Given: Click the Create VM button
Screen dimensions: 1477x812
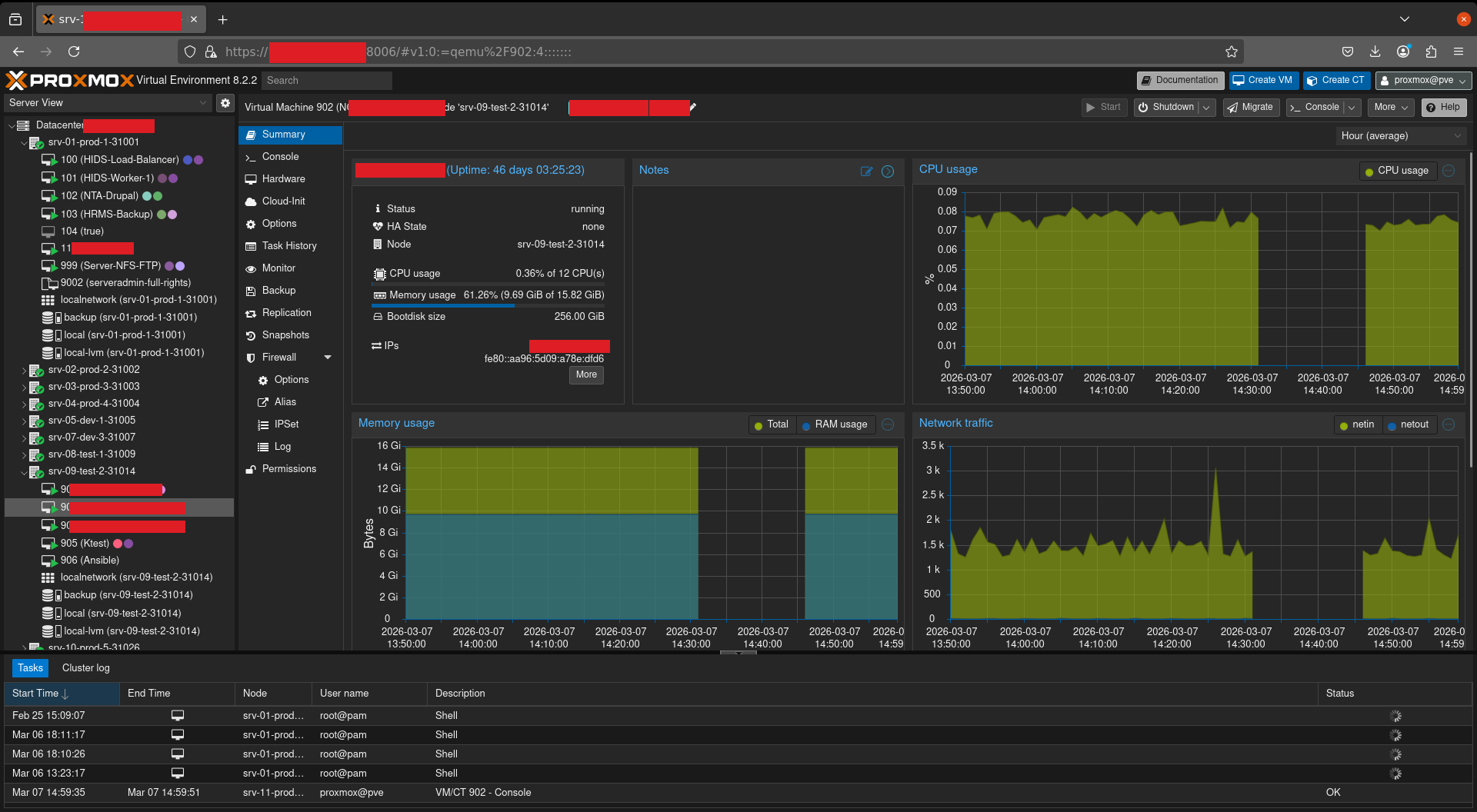Looking at the screenshot, I should [1263, 80].
